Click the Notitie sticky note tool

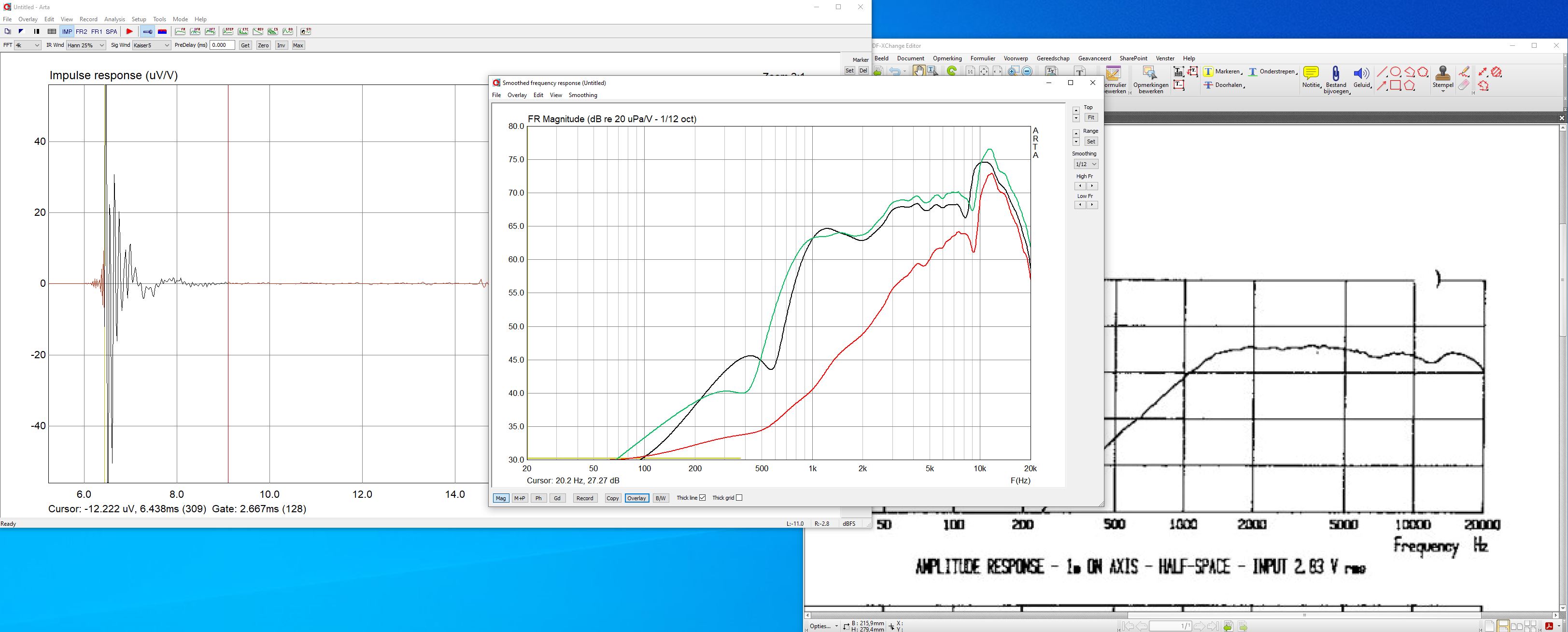click(1311, 77)
